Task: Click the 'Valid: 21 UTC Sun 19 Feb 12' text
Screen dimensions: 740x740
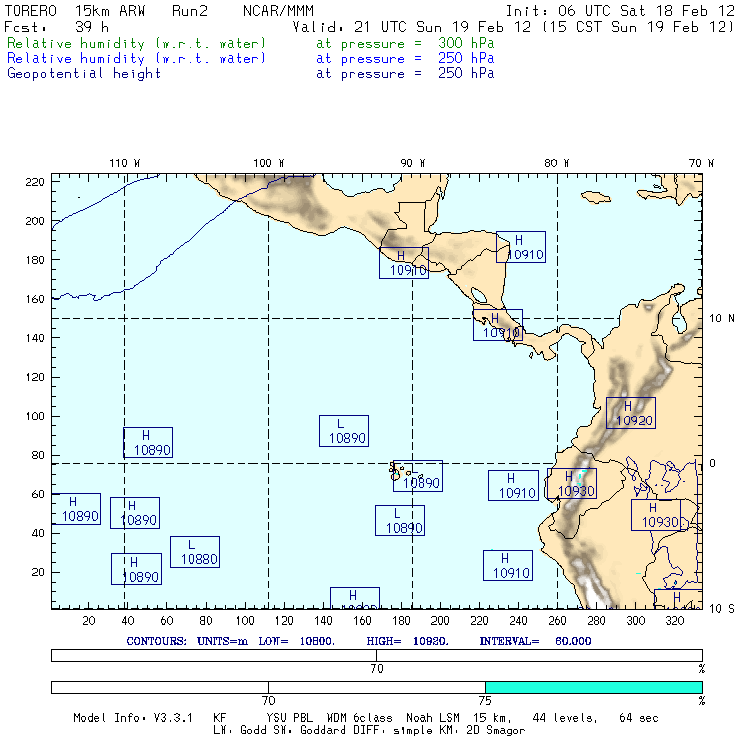Action: (412, 27)
